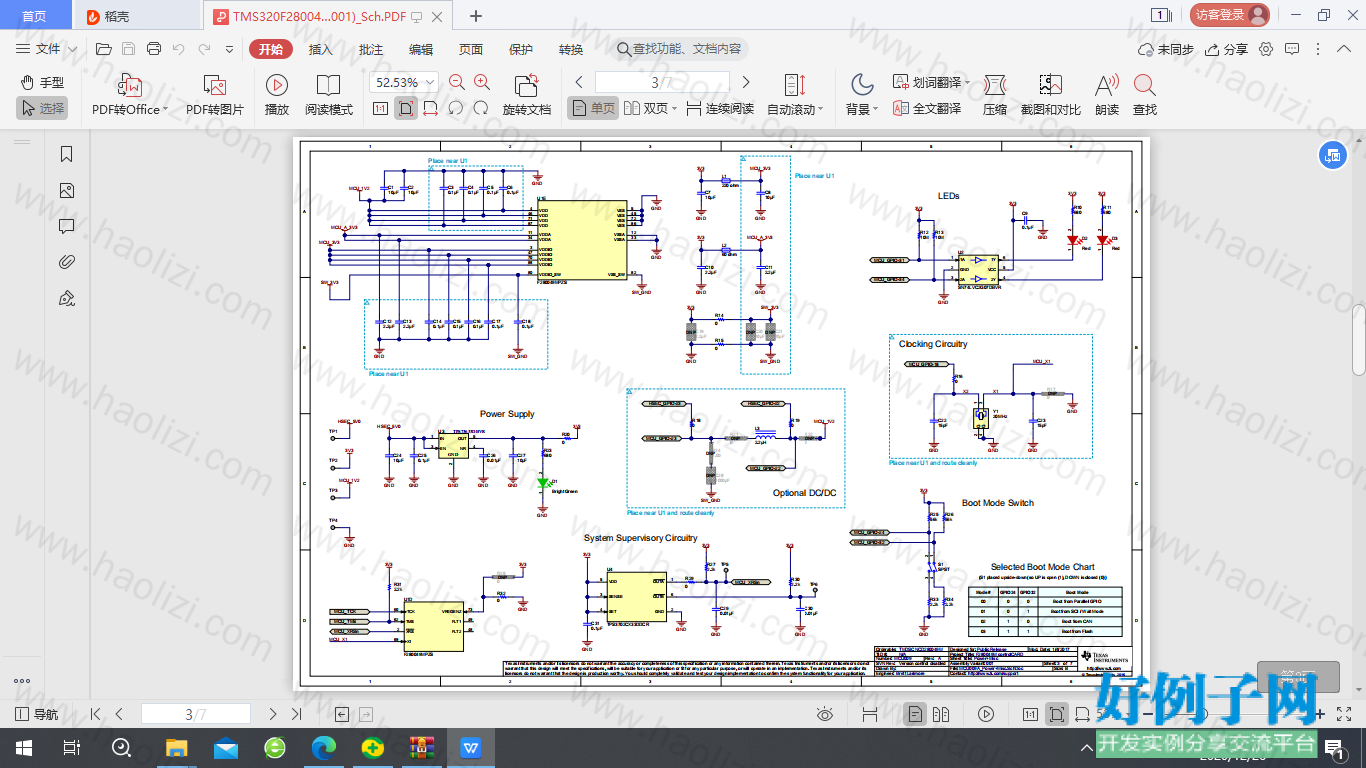
Task: Select the 开始 ribbon tab
Action: pos(271,49)
